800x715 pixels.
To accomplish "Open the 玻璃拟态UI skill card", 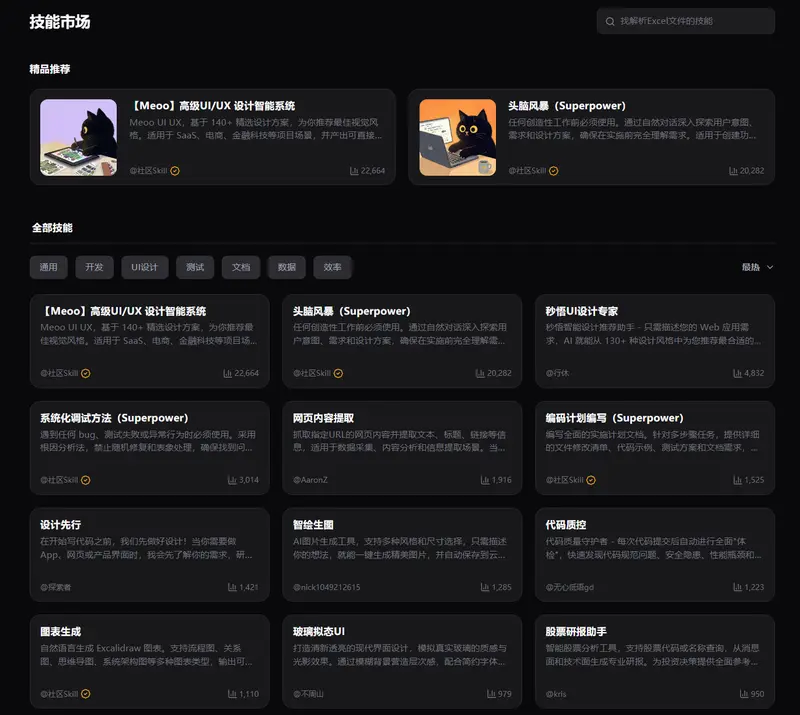I will click(402, 661).
